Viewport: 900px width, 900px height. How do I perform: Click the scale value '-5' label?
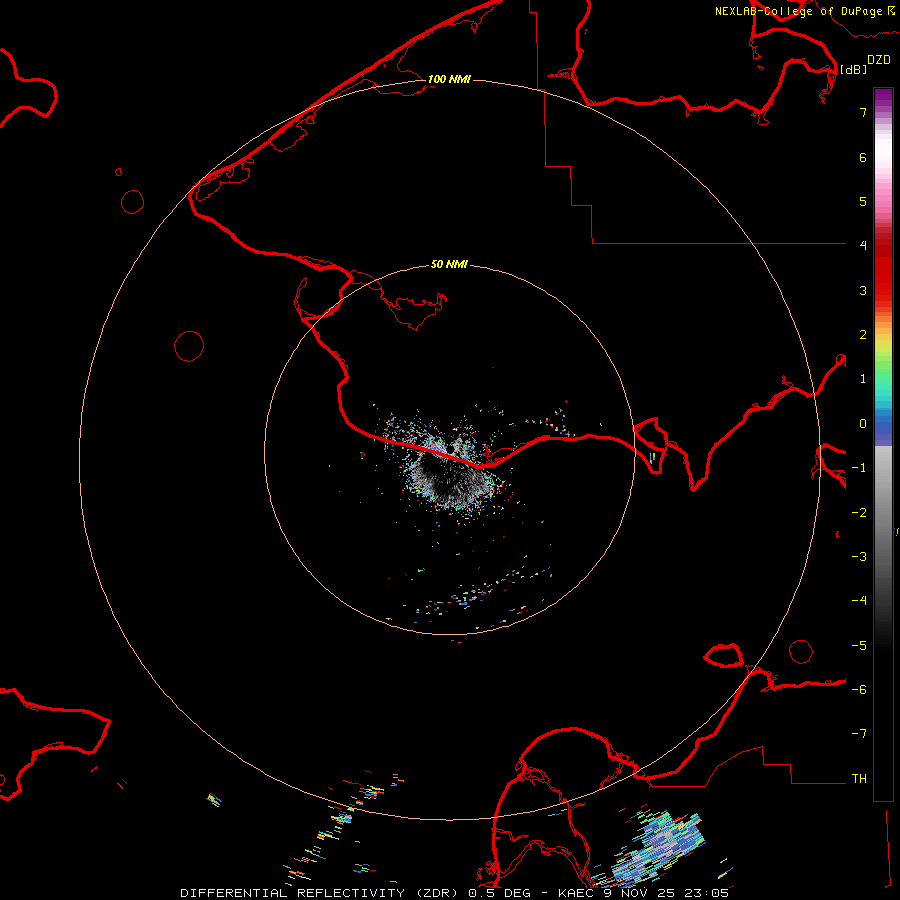pos(859,646)
